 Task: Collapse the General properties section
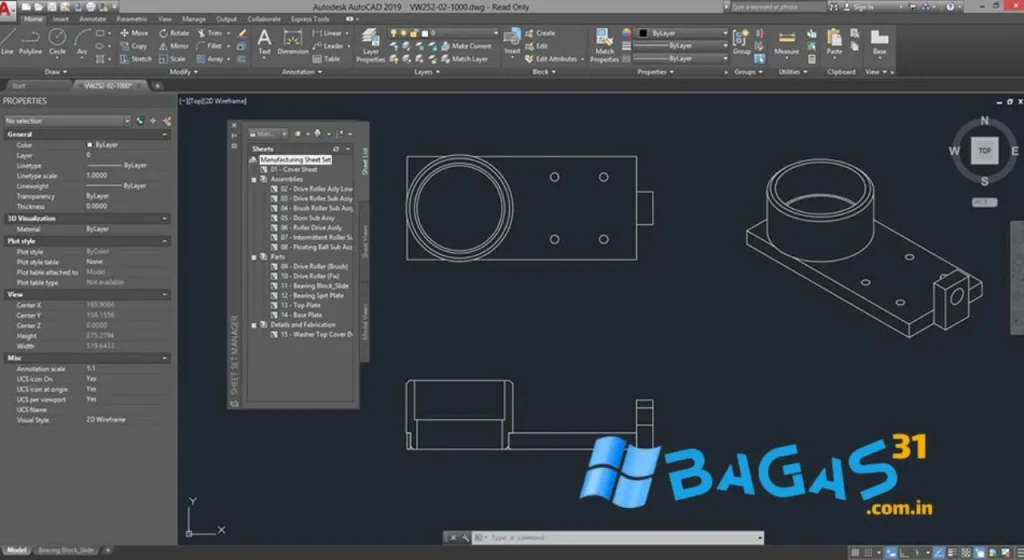tap(165, 134)
